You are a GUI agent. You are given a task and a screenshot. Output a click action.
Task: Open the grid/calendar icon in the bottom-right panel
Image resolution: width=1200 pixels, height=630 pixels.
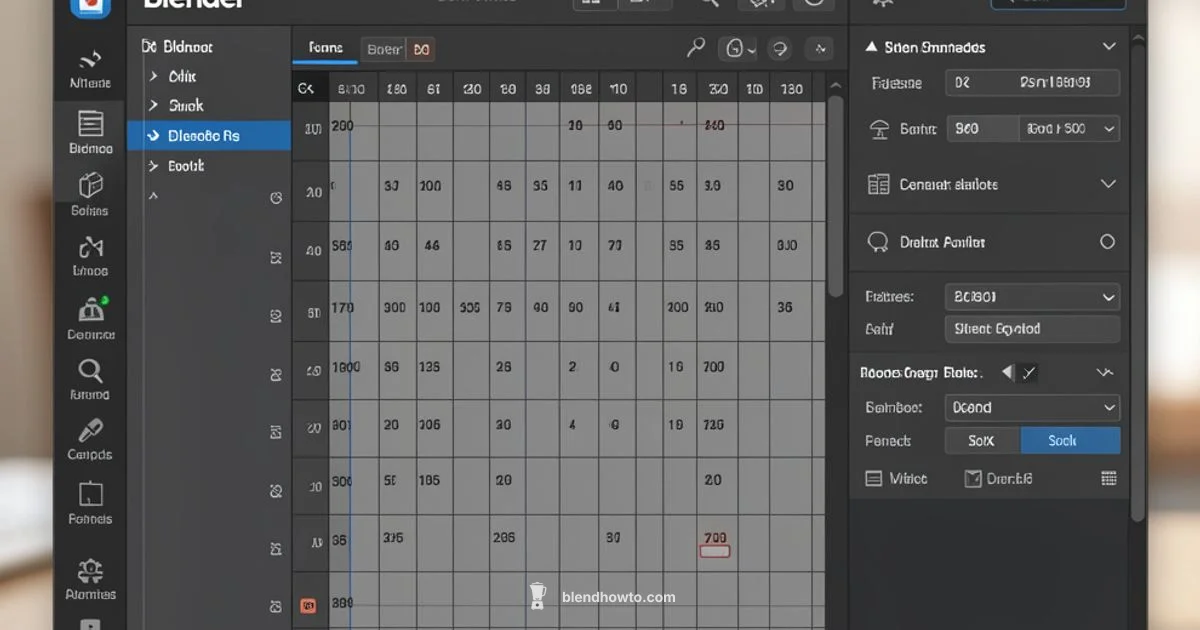(x=1108, y=478)
